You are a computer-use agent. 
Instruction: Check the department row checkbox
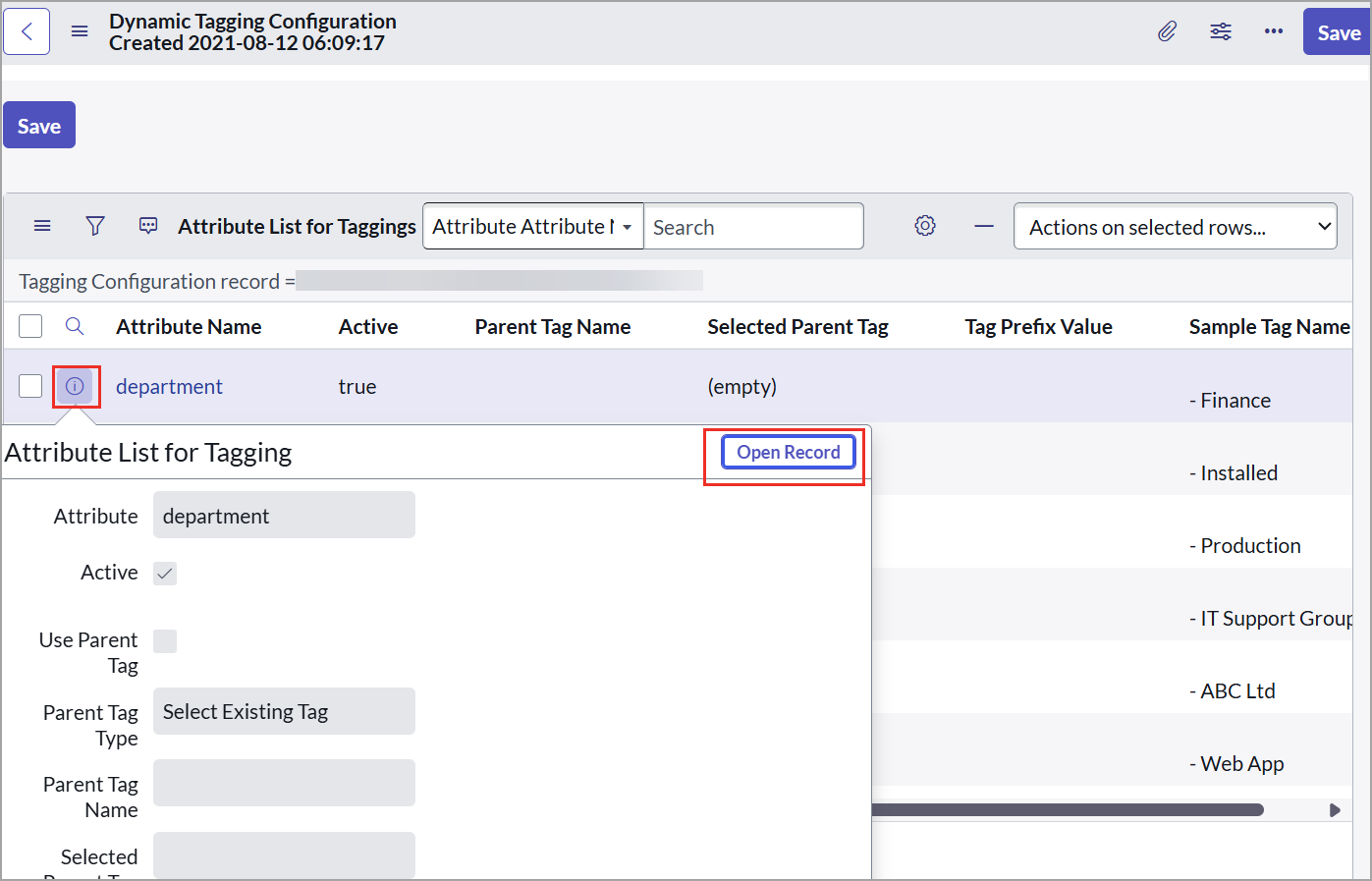[29, 386]
